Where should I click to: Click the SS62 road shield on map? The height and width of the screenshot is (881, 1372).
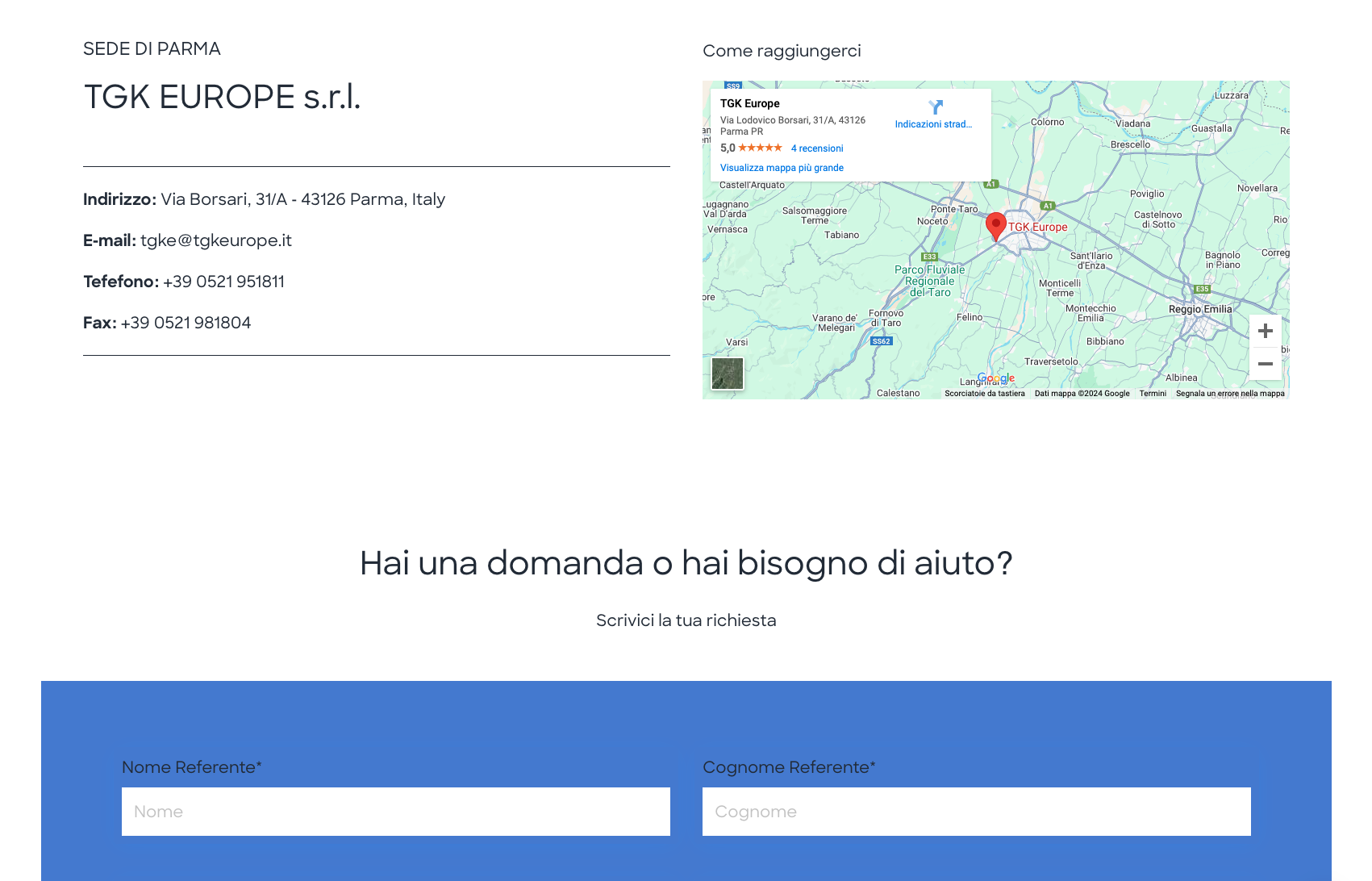coord(881,341)
